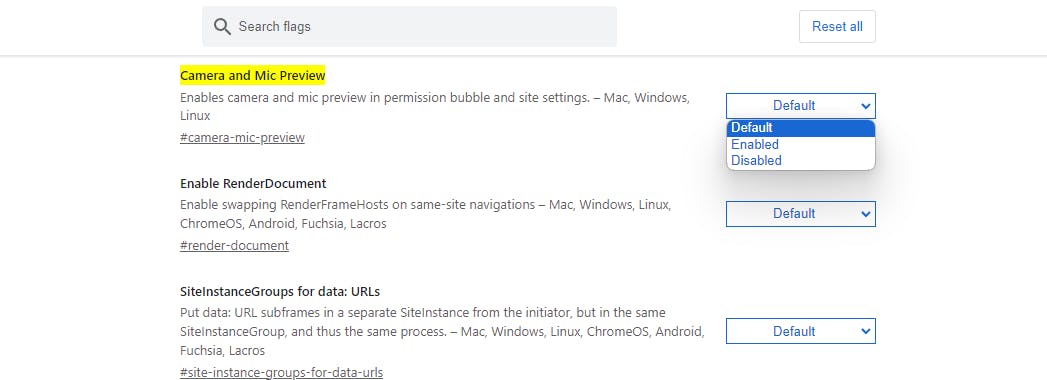This screenshot has width=1047, height=380.
Task: Open the Enable RenderDocument Default dropdown
Action: tap(801, 214)
